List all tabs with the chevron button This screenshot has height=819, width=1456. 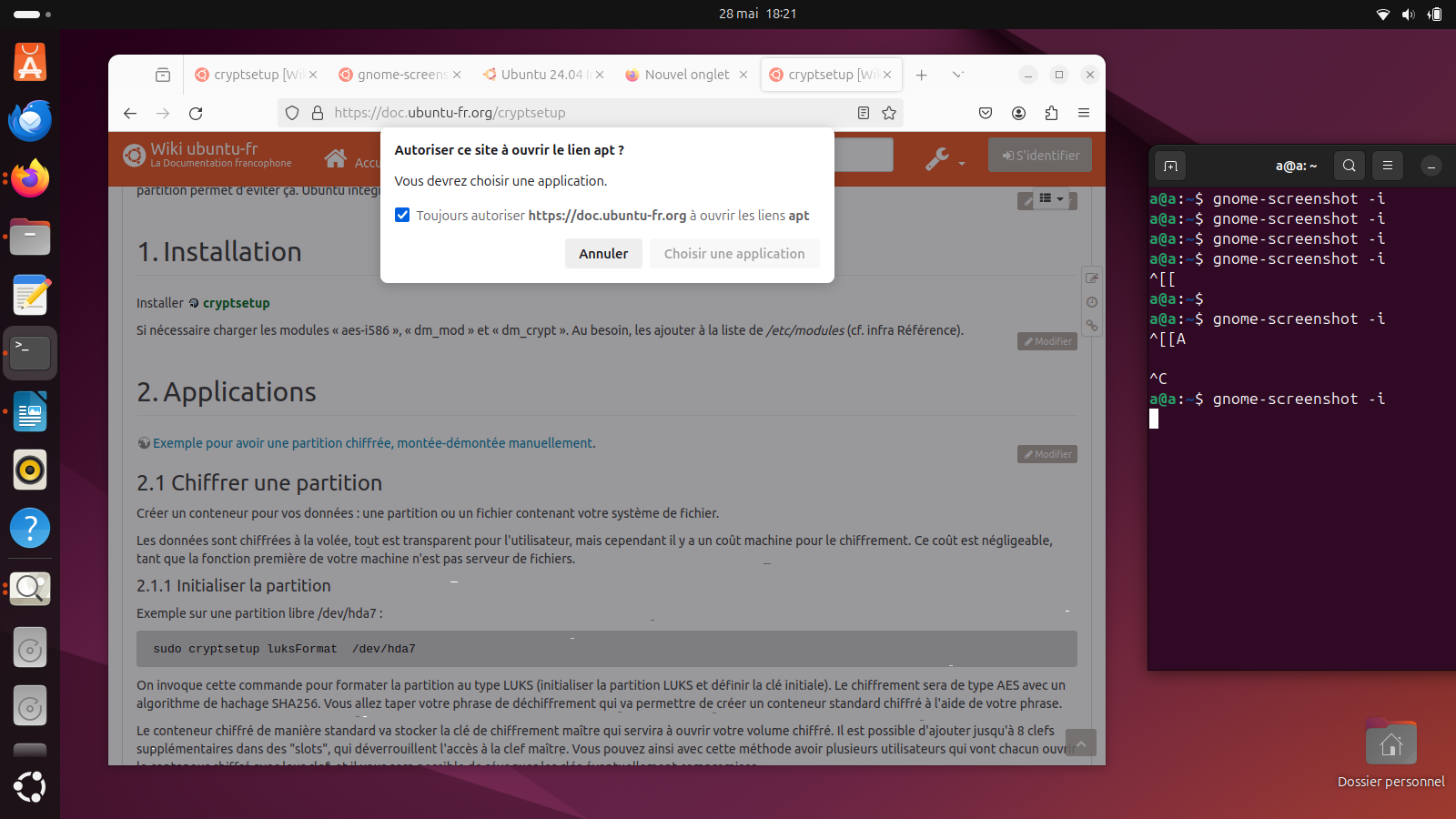(x=957, y=75)
